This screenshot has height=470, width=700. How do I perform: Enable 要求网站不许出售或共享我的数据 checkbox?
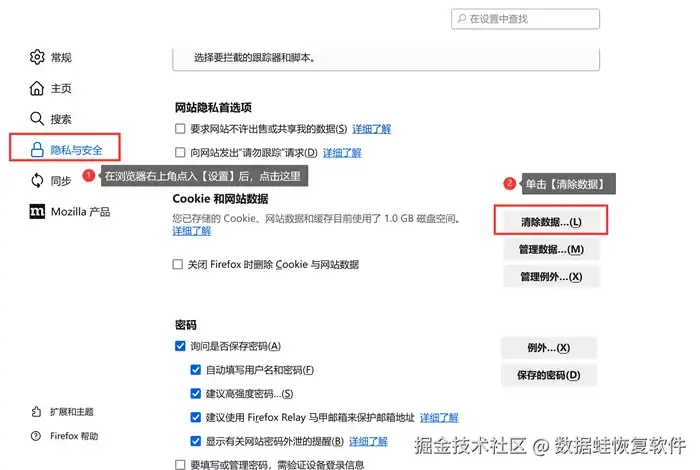180,129
